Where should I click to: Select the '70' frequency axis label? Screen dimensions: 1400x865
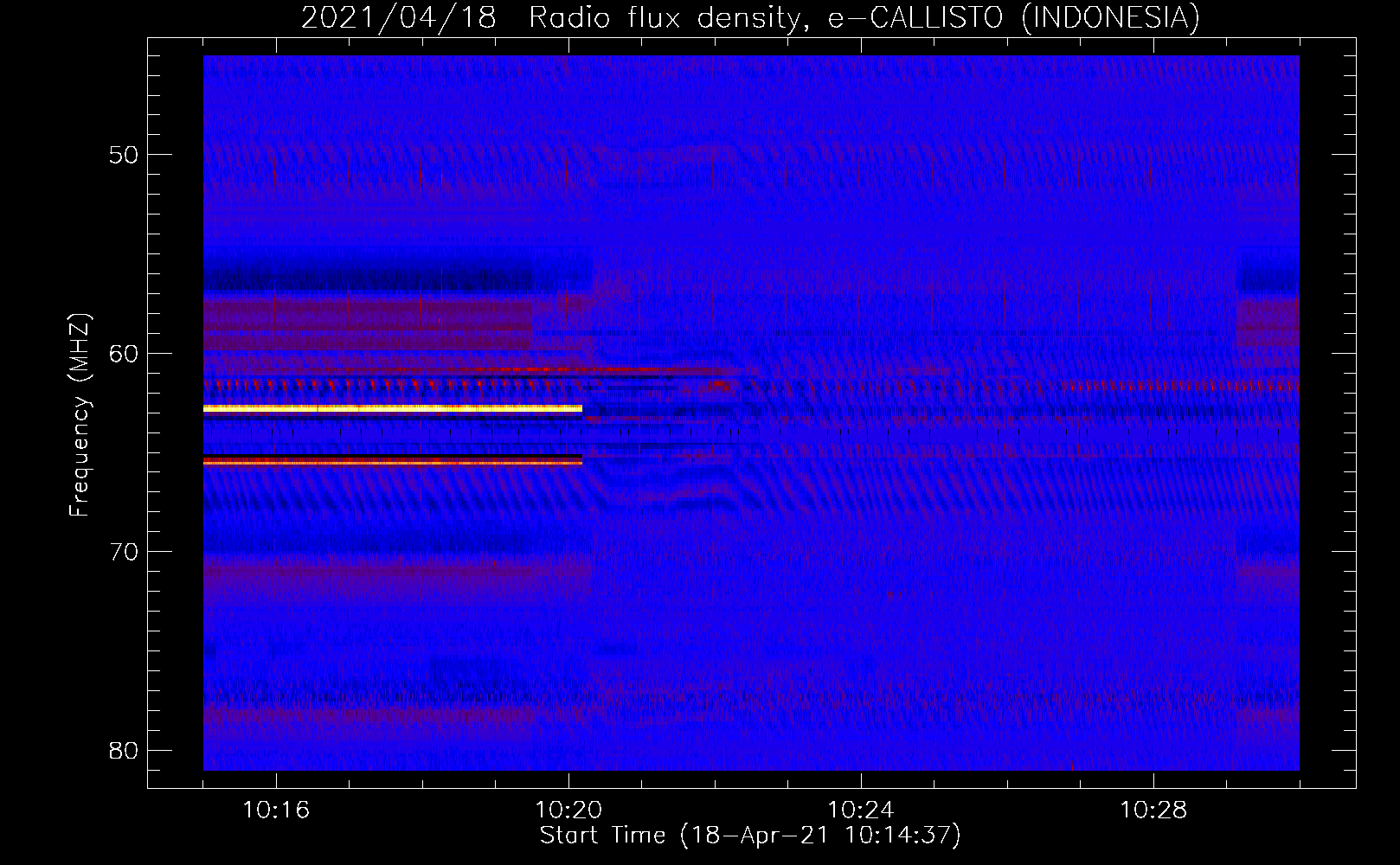(124, 551)
